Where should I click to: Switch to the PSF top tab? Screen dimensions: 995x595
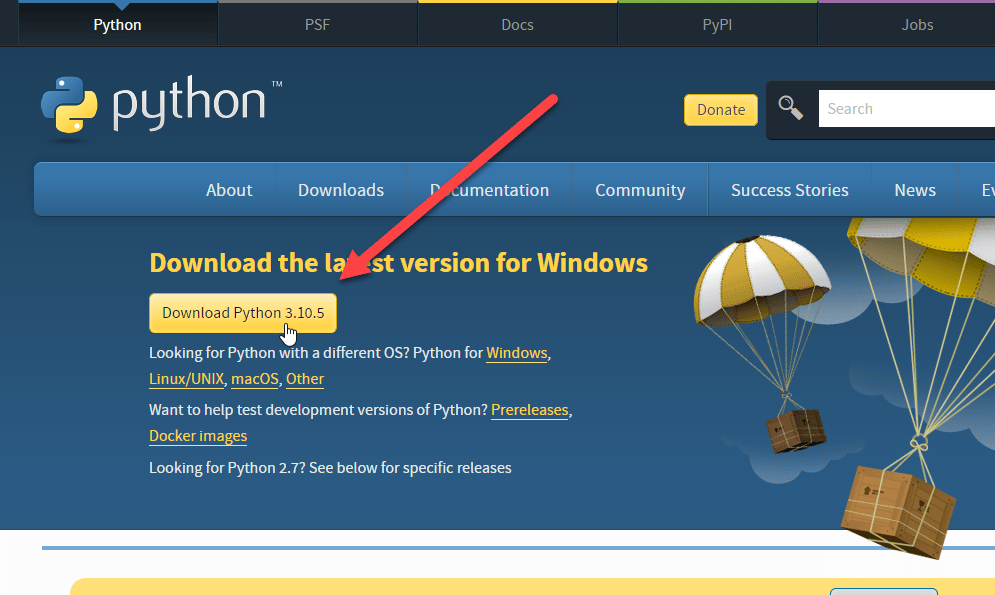click(x=317, y=25)
